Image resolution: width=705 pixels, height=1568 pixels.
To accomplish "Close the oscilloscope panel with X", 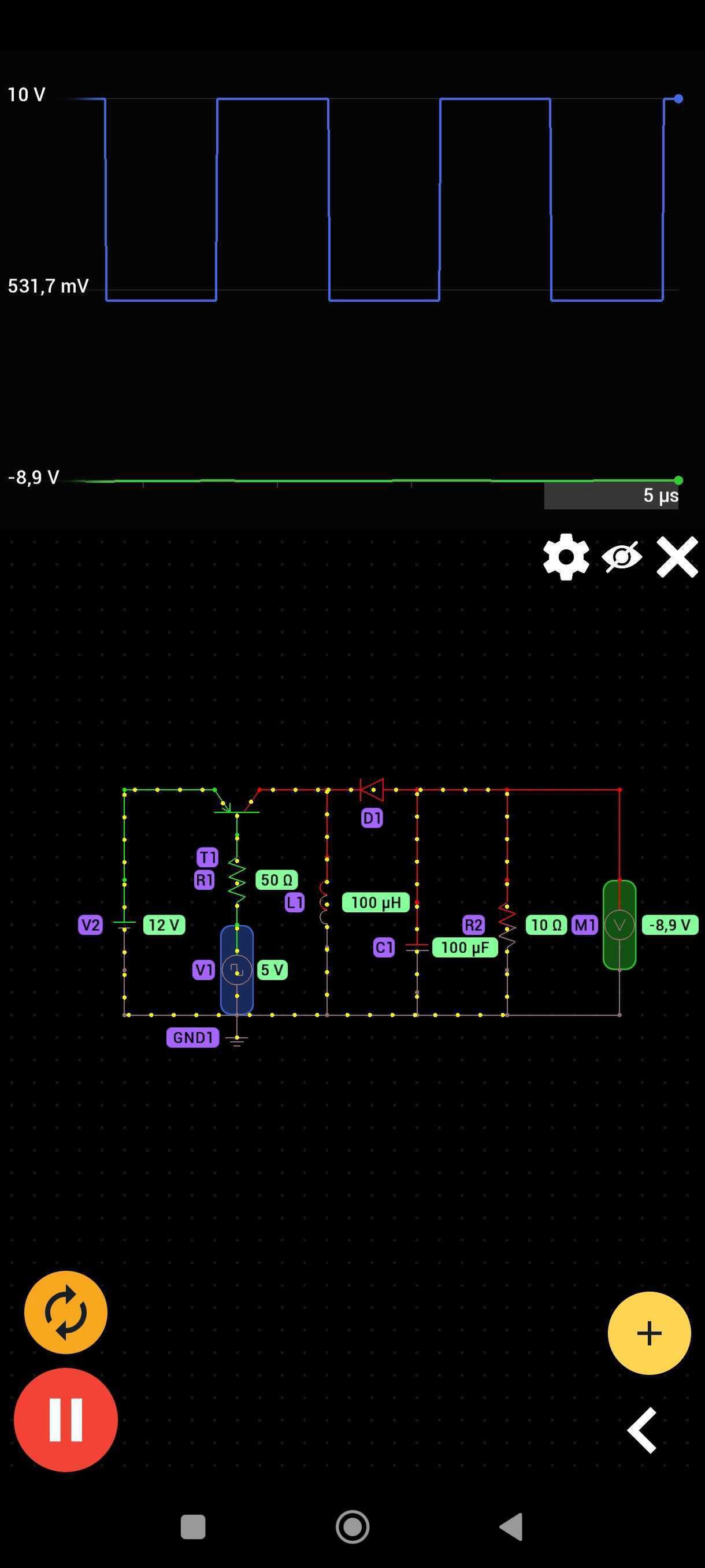I will coord(677,557).
